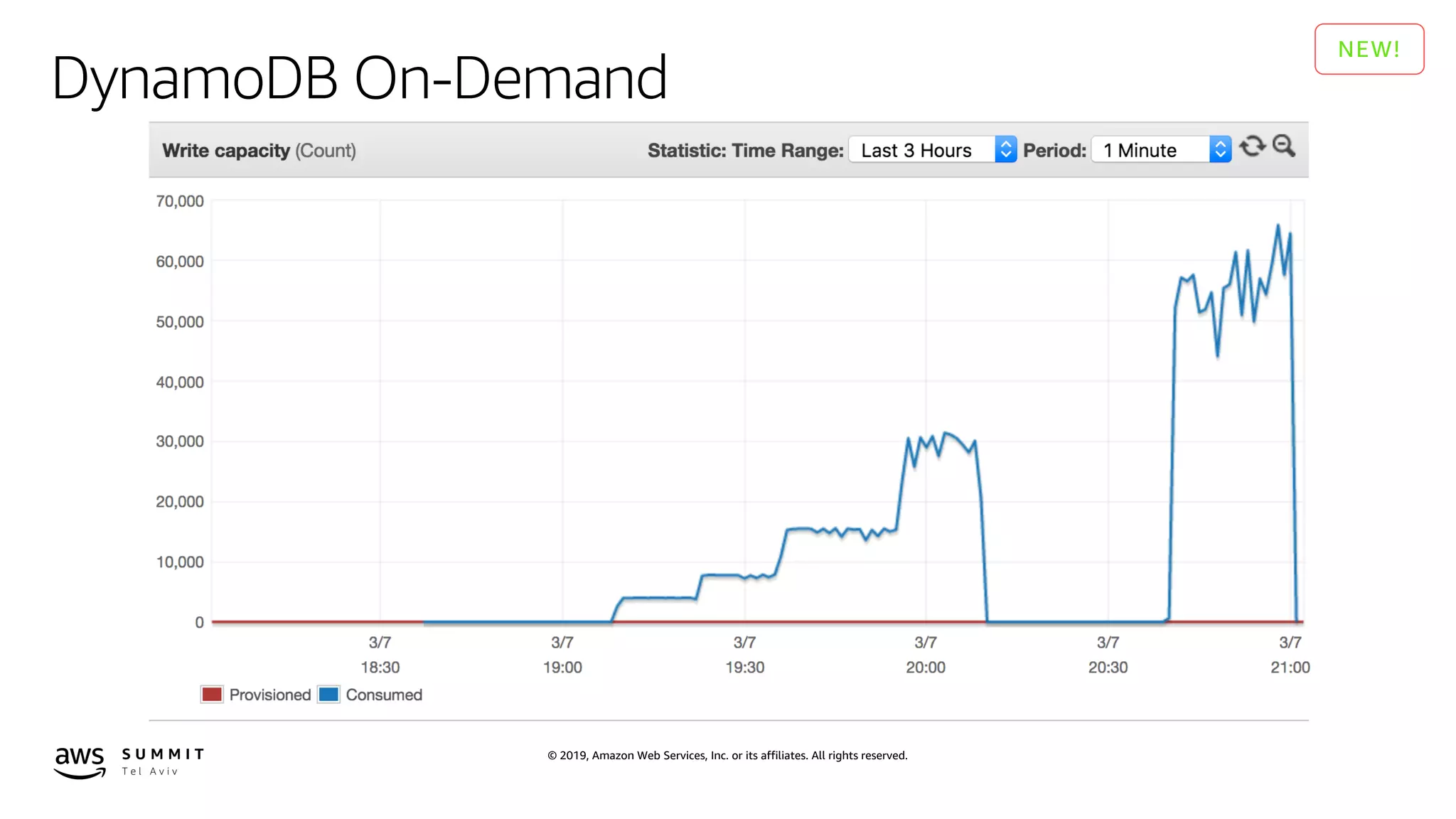Click the 'Write capacity (Count)' title
This screenshot has height=819, width=1456.
(x=259, y=151)
